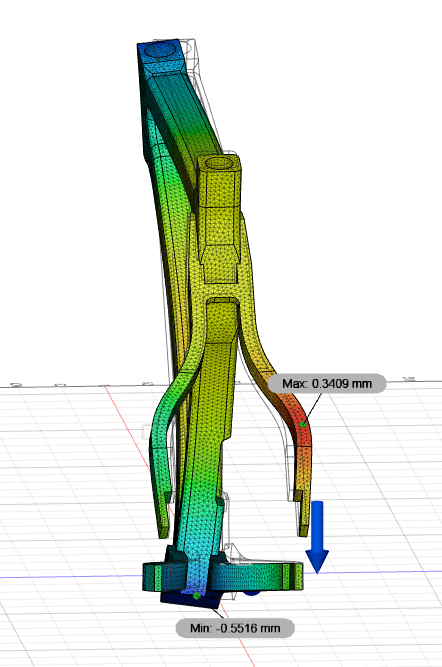Select the green min probe point marker
The width and height of the screenshot is (442, 667).
[197, 596]
